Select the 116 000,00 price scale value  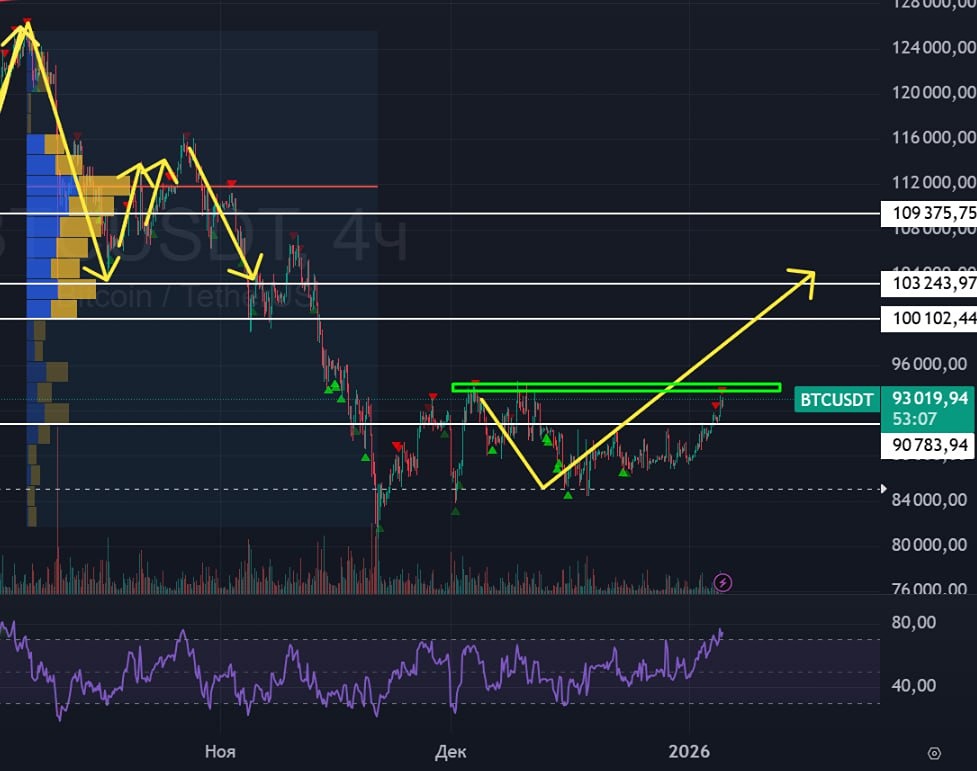(x=934, y=138)
